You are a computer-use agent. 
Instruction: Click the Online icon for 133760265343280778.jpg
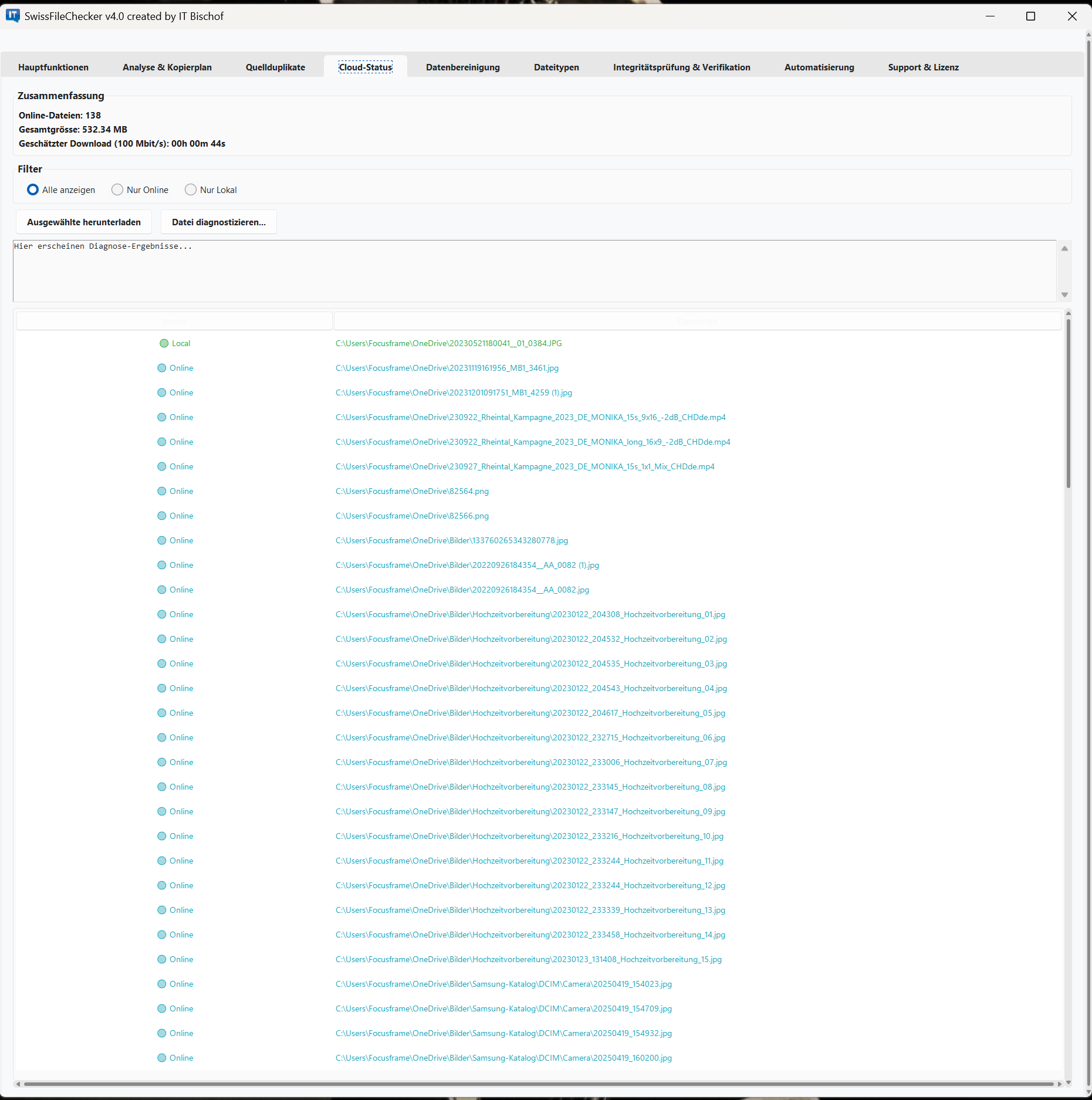pyautogui.click(x=162, y=540)
